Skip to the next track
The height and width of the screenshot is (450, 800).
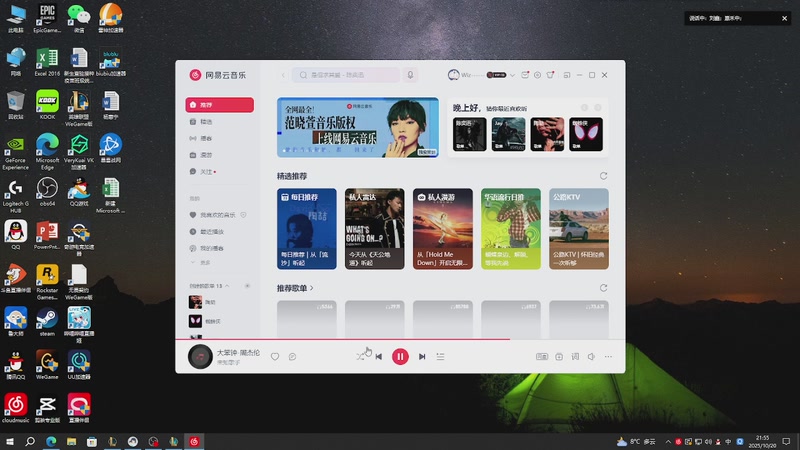[x=422, y=357]
